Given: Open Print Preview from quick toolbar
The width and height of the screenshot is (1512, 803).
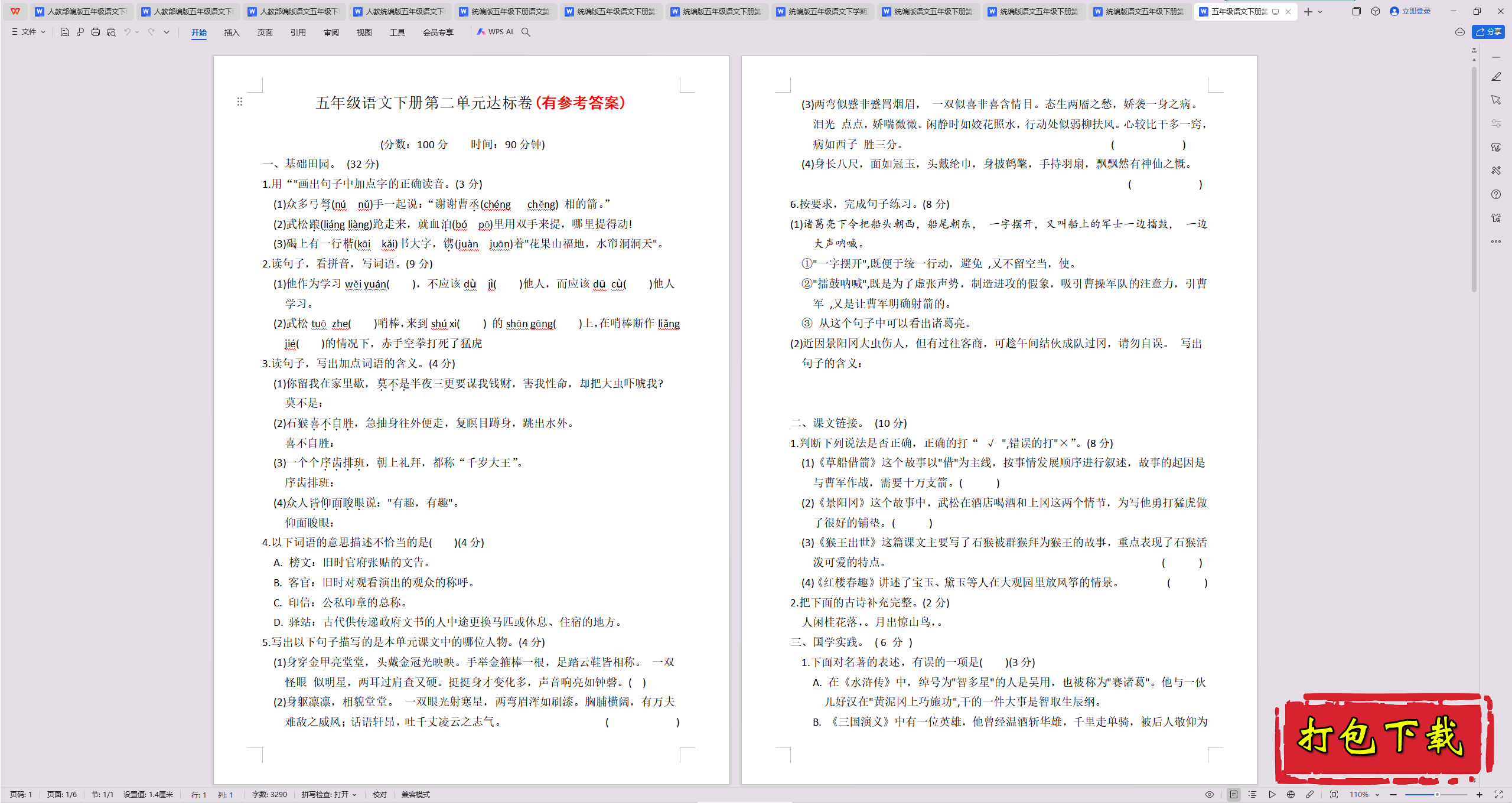Looking at the screenshot, I should [x=111, y=32].
